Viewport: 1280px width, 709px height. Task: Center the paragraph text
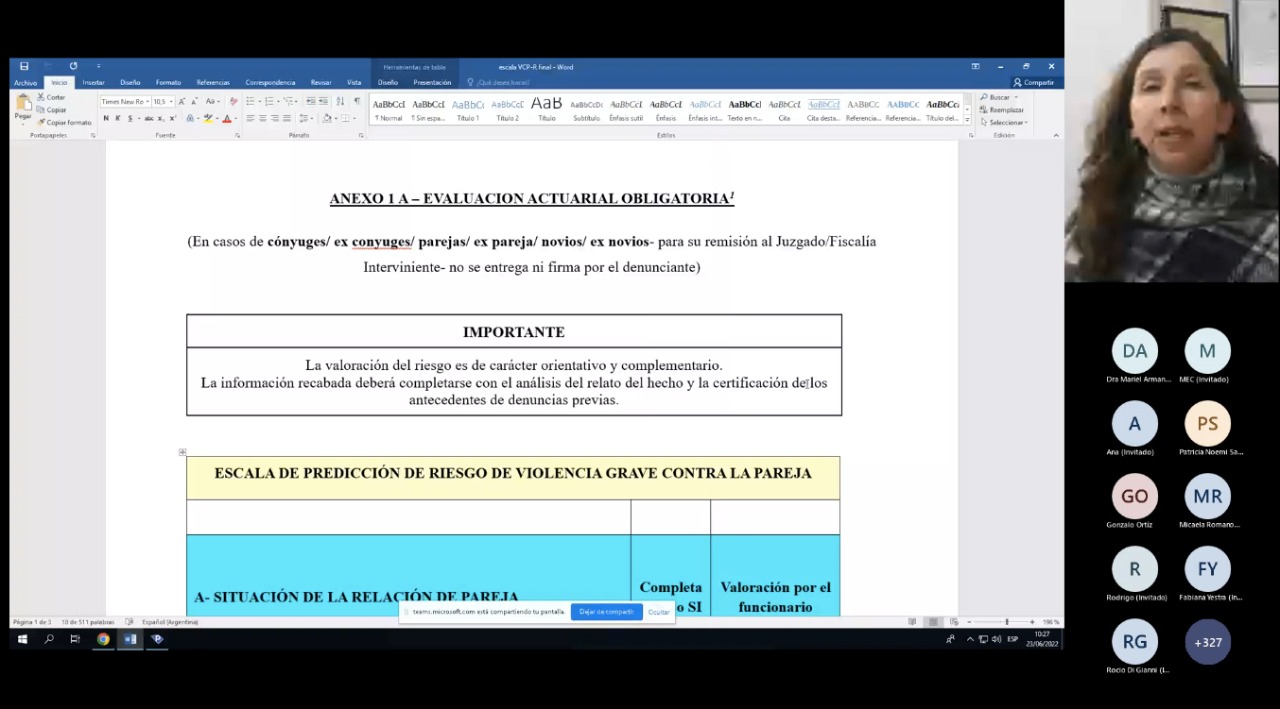click(262, 118)
